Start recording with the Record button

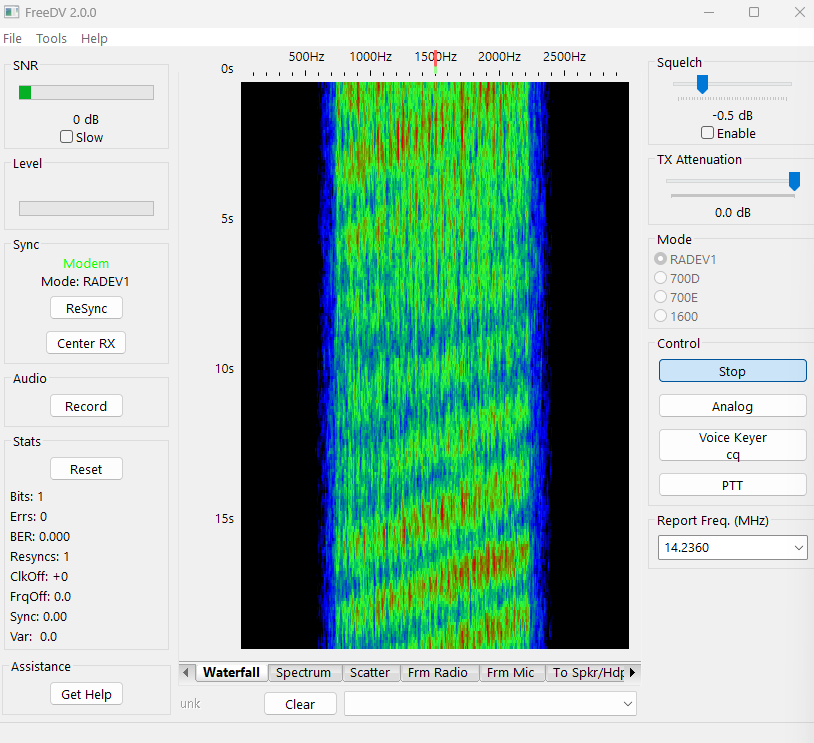coord(86,406)
